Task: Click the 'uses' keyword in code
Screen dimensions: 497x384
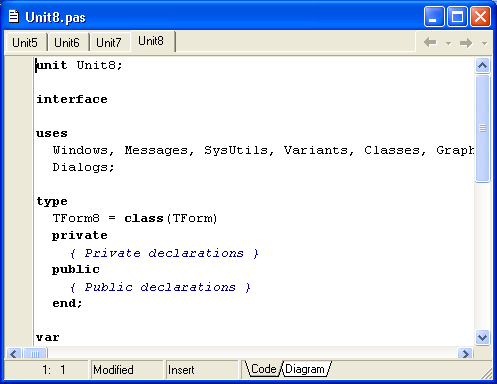Action: tap(52, 133)
